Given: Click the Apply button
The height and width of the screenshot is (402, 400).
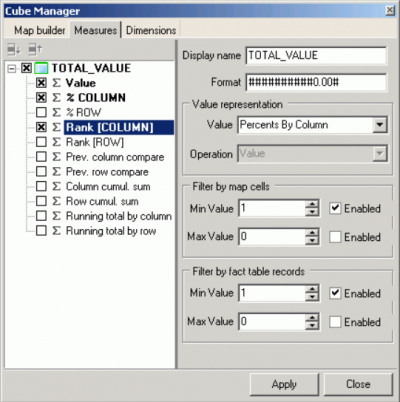Looking at the screenshot, I should click(x=284, y=384).
